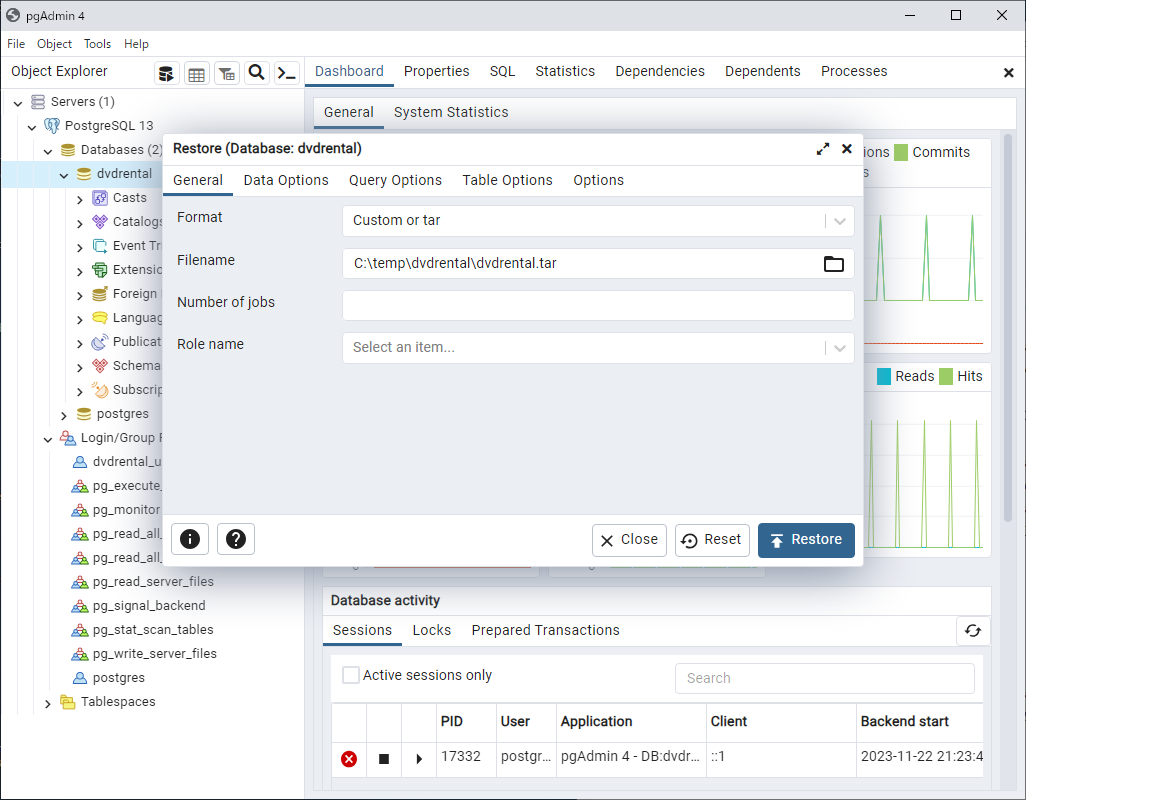Click the postgres database icon

click(84, 414)
